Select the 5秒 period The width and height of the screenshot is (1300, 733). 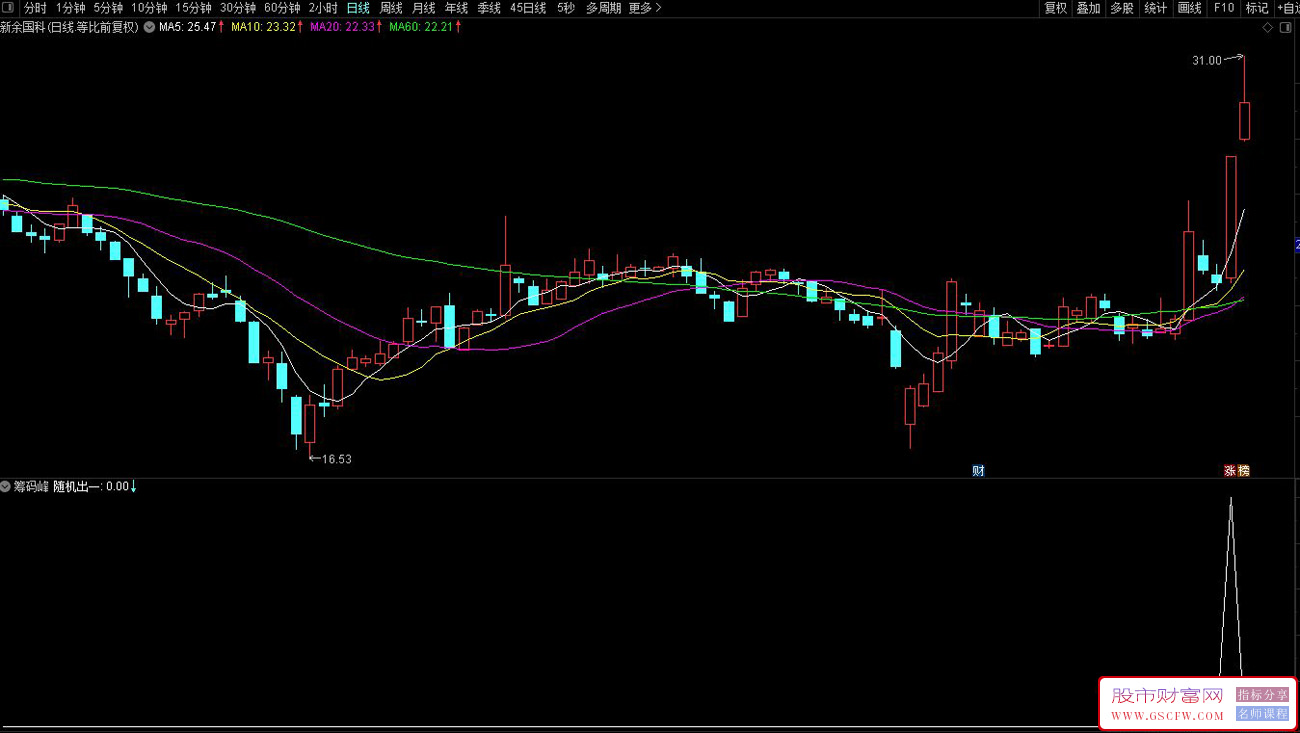(566, 8)
